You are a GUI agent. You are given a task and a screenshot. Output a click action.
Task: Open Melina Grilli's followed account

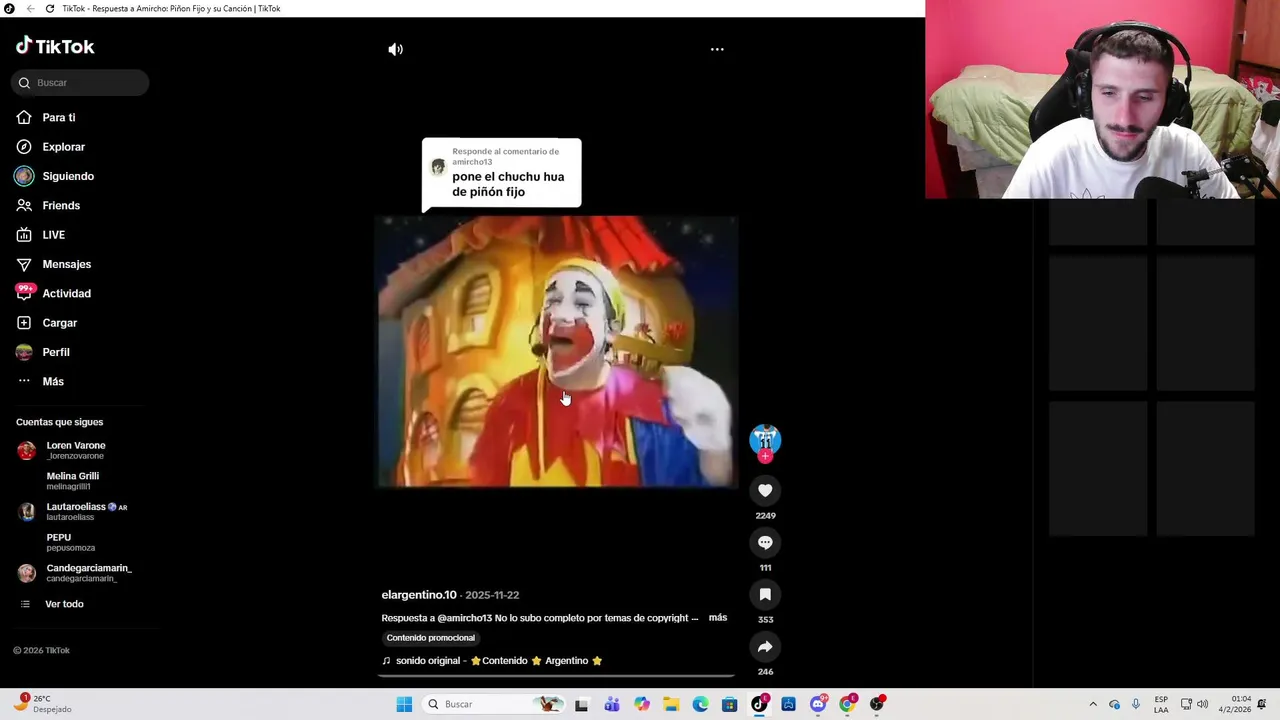pos(72,481)
